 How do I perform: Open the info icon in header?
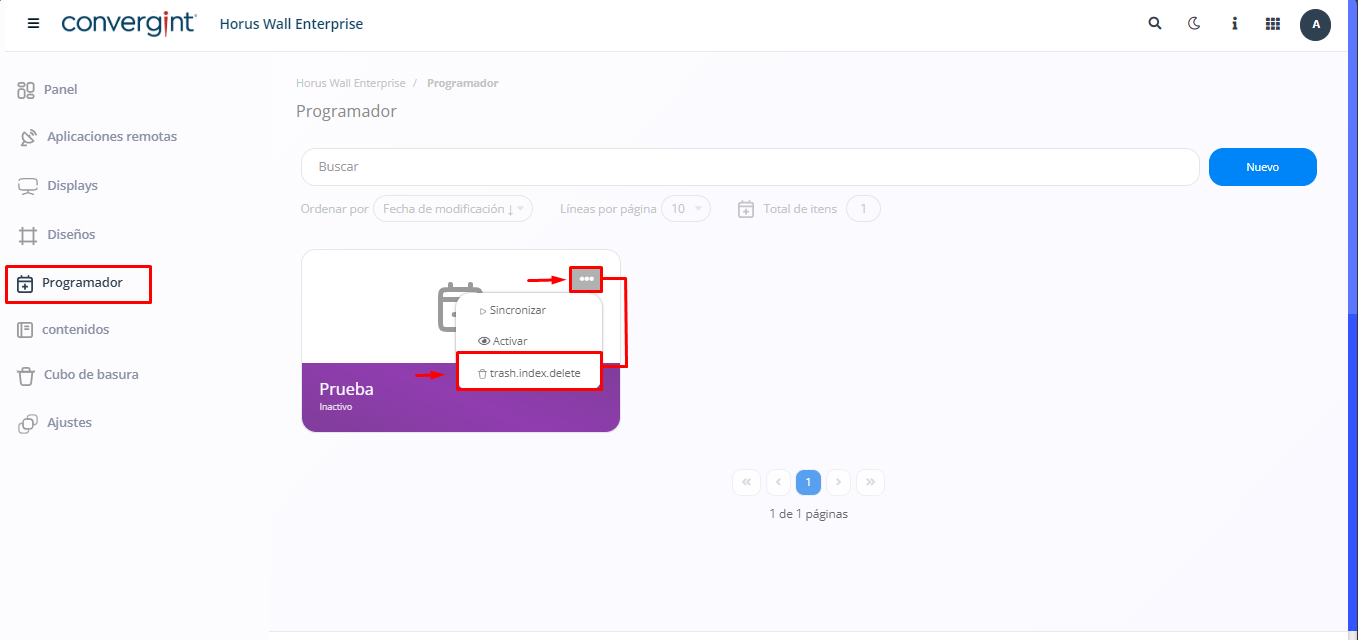1234,24
